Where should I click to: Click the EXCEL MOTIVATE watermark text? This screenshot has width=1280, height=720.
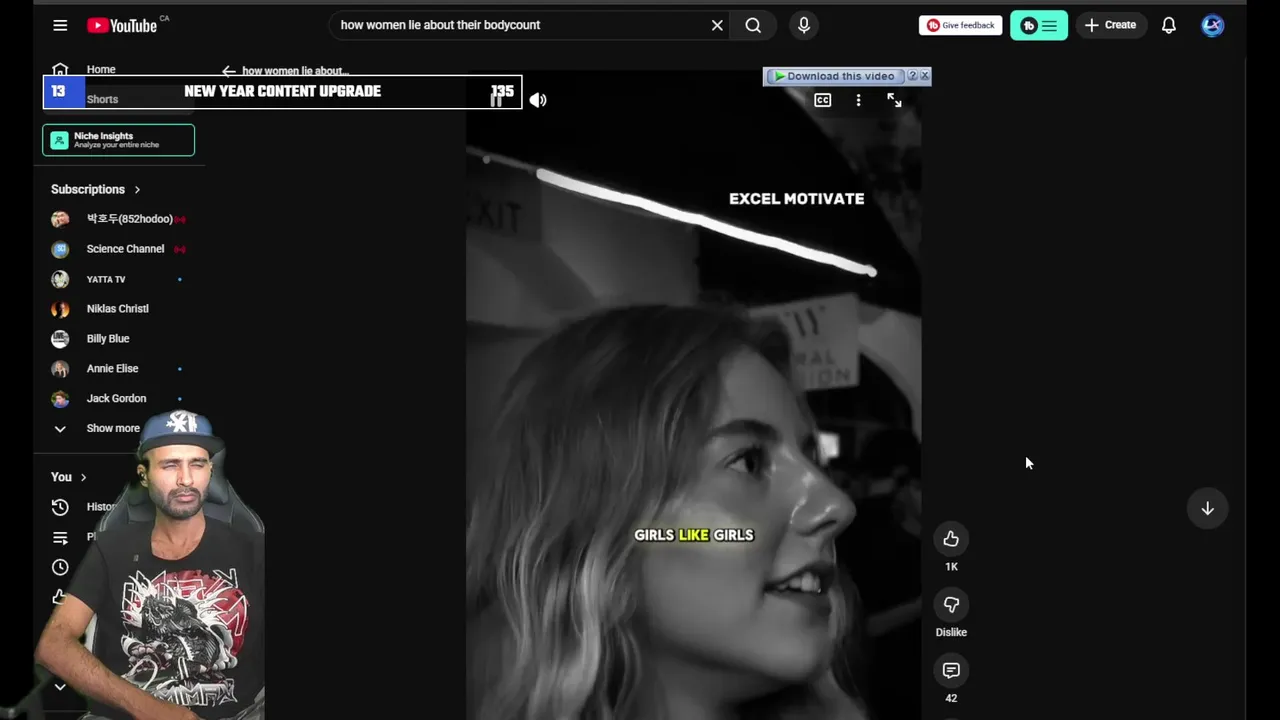(796, 199)
